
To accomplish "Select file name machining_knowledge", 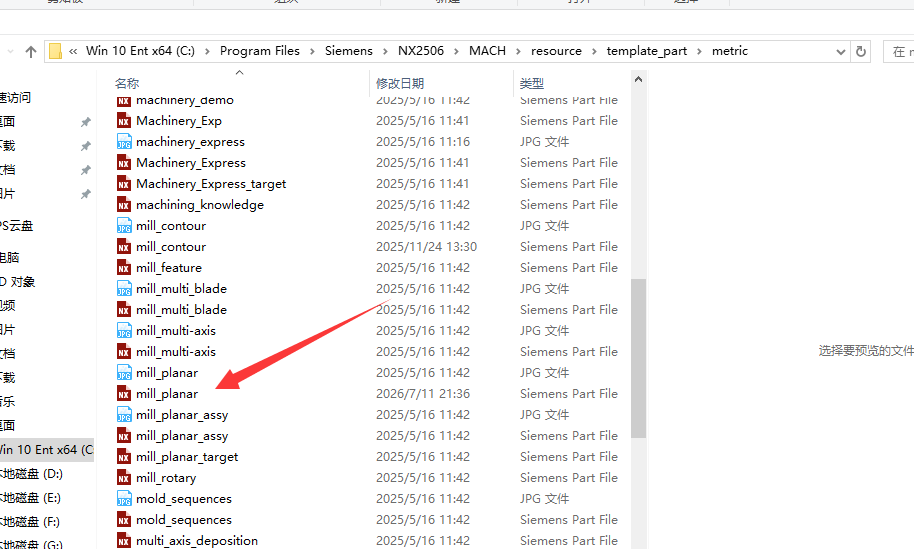I will click(200, 205).
